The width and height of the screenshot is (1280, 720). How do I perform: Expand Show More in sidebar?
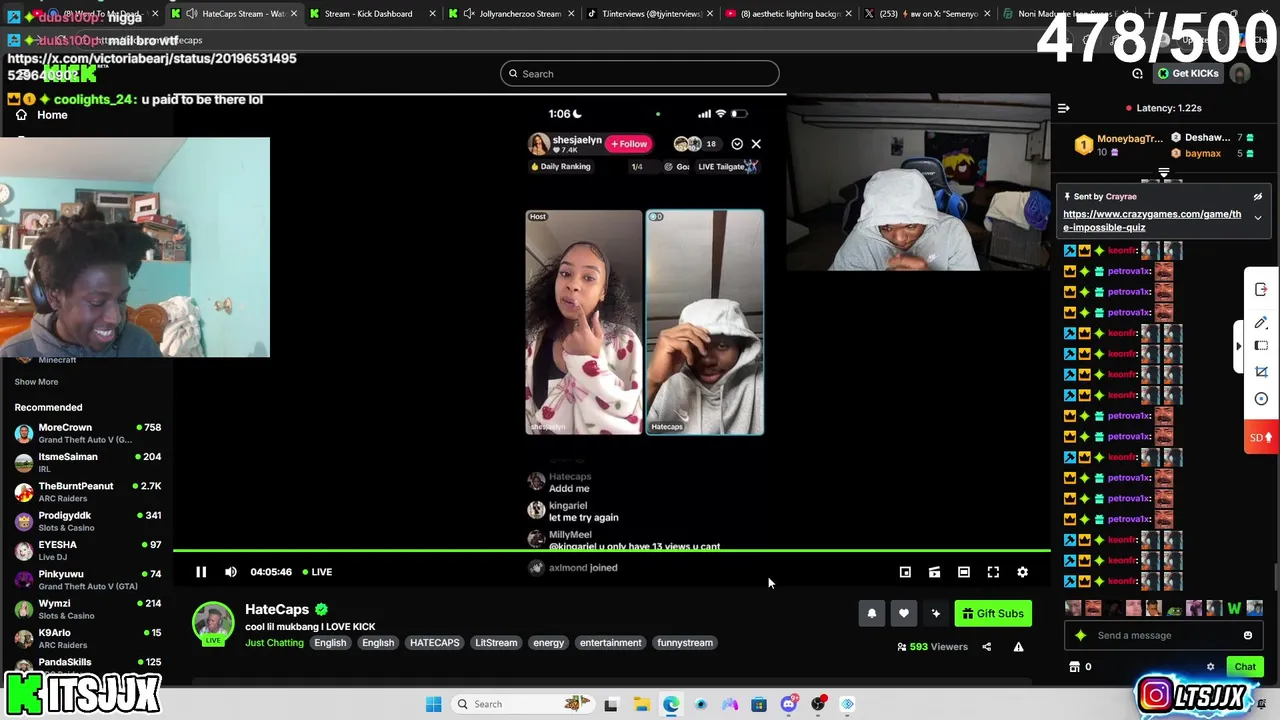click(x=36, y=382)
